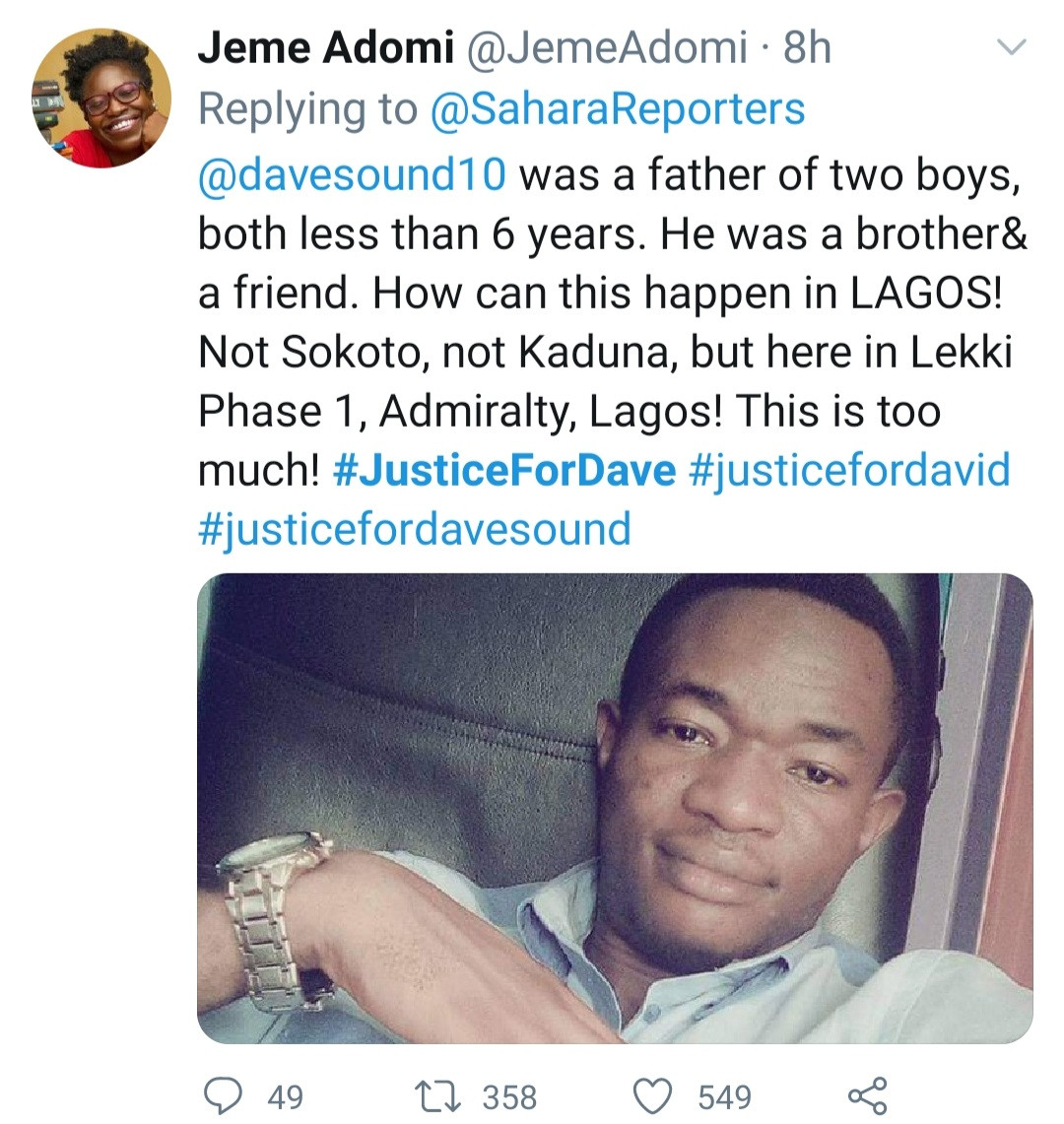This screenshot has width=1064, height=1124.
Task: Click the tweet text mentioning Lekki Phase 1
Action: (604, 352)
